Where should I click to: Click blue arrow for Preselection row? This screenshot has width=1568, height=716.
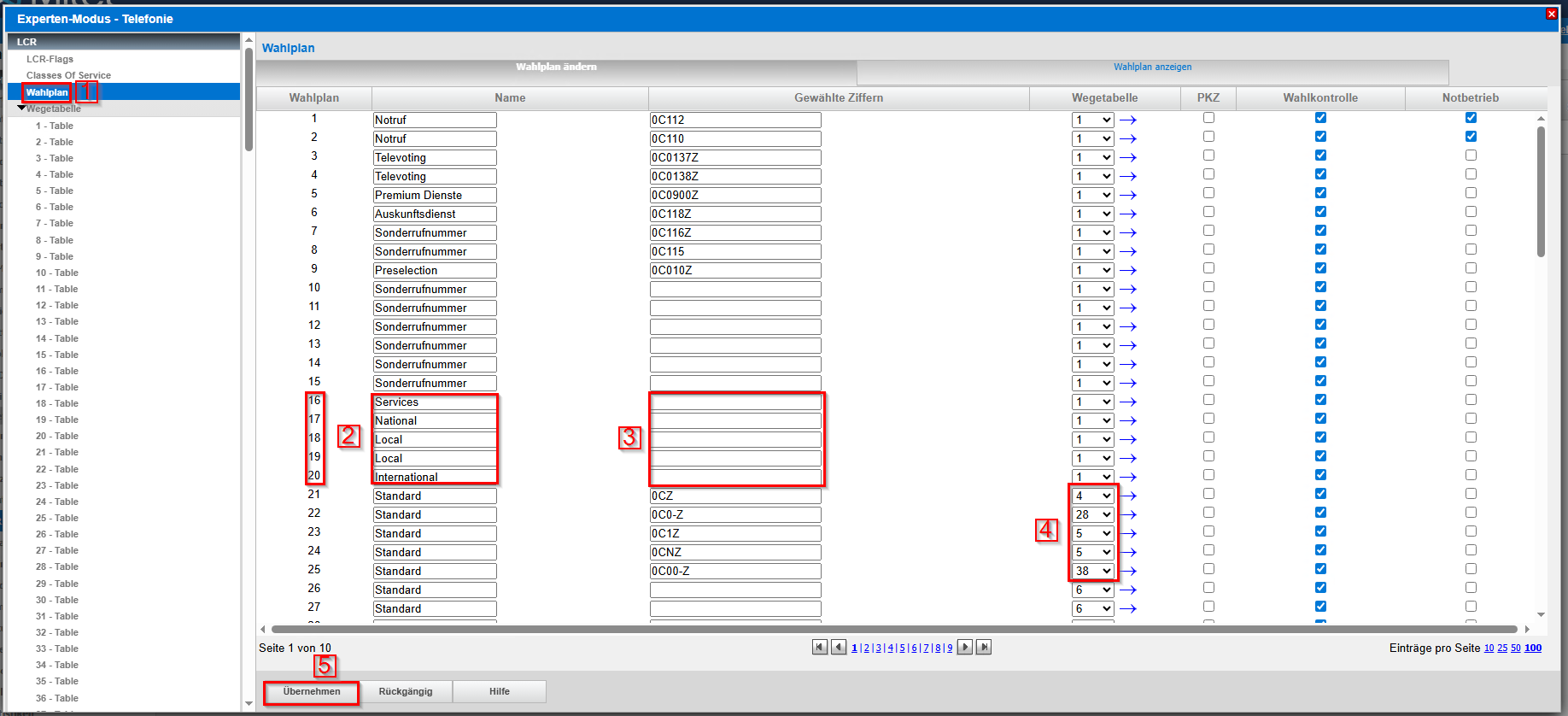click(x=1128, y=271)
